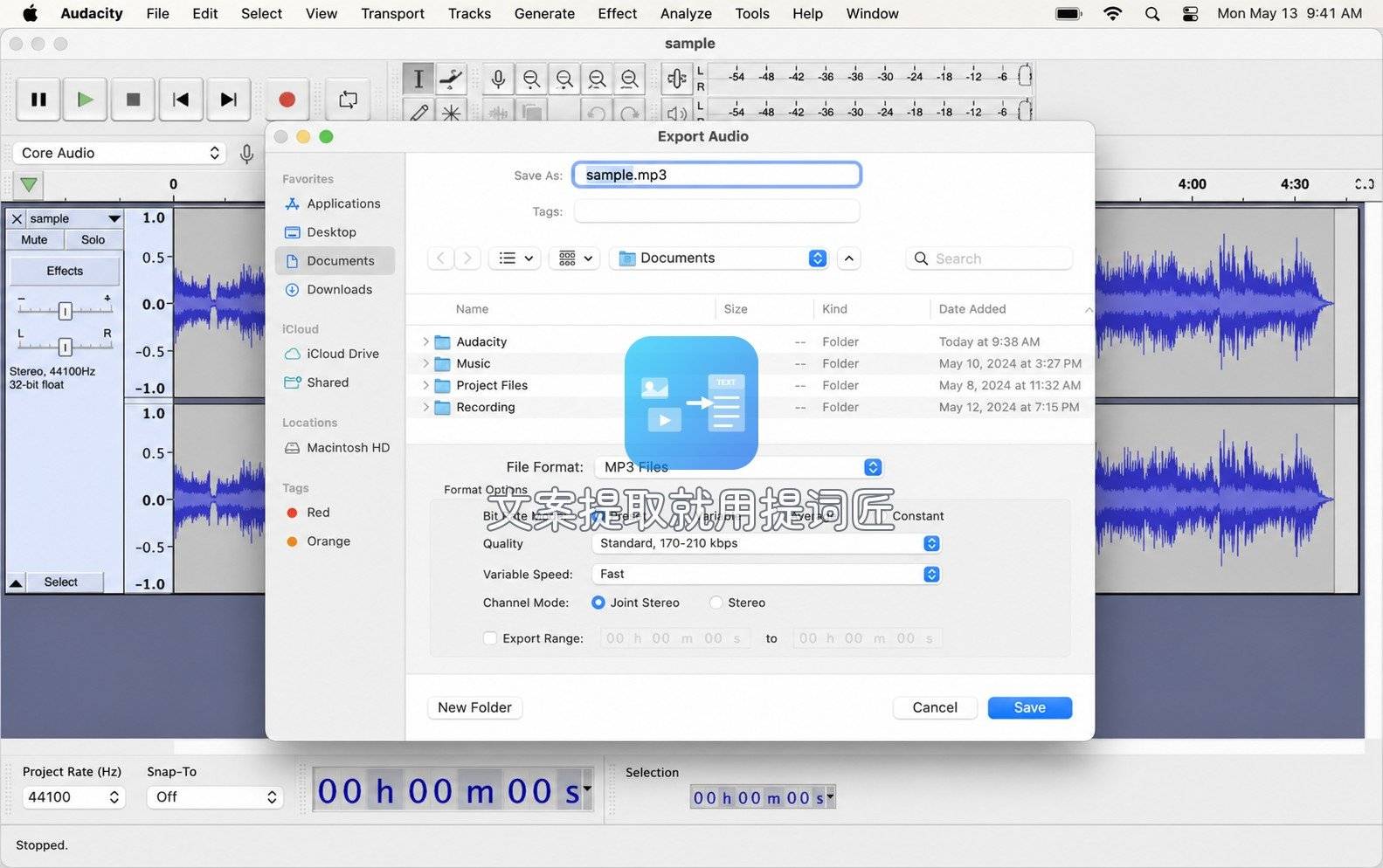
Task: Go back with the dialog's left chevron
Action: pos(440,258)
